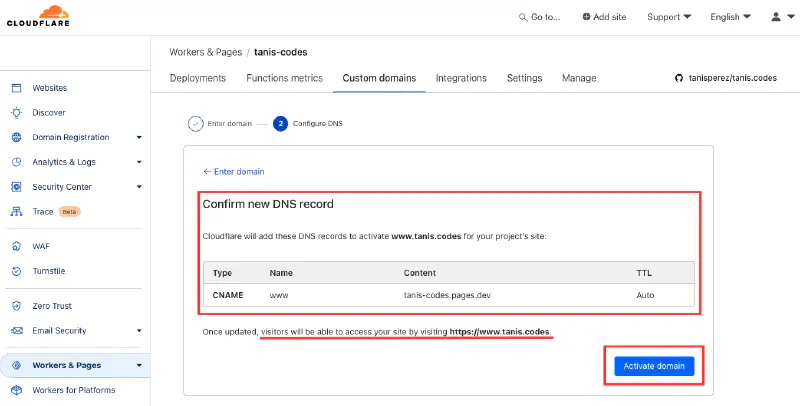This screenshot has width=800, height=406.
Task: Open Workers for Platforms in the sidebar
Action: click(73, 390)
